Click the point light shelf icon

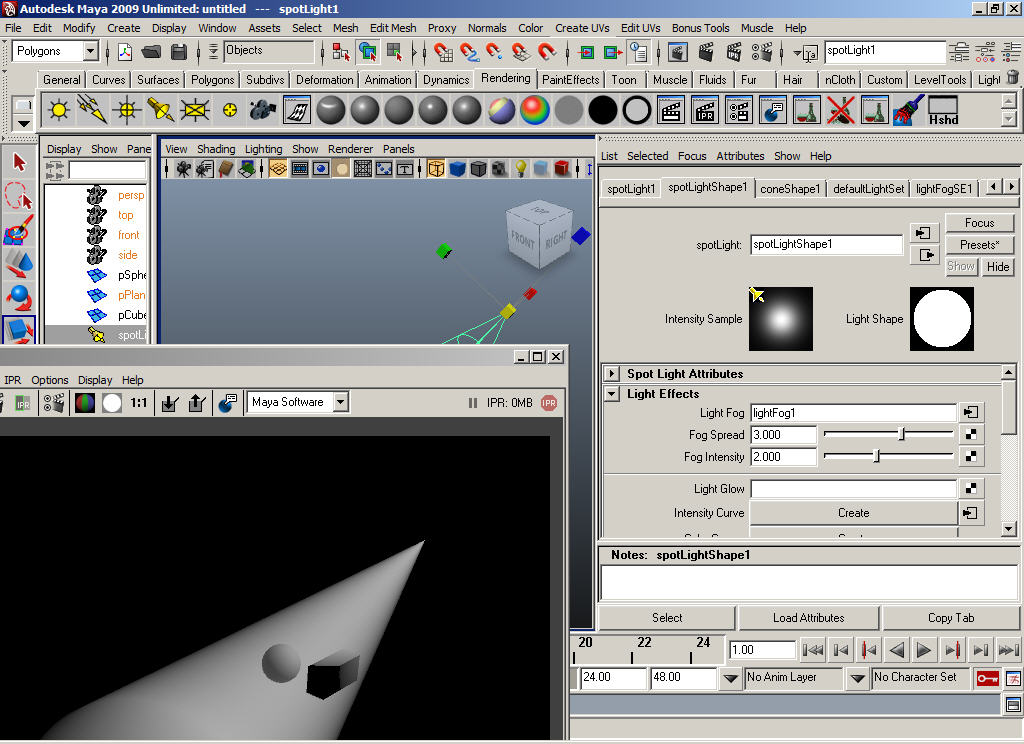[x=126, y=110]
